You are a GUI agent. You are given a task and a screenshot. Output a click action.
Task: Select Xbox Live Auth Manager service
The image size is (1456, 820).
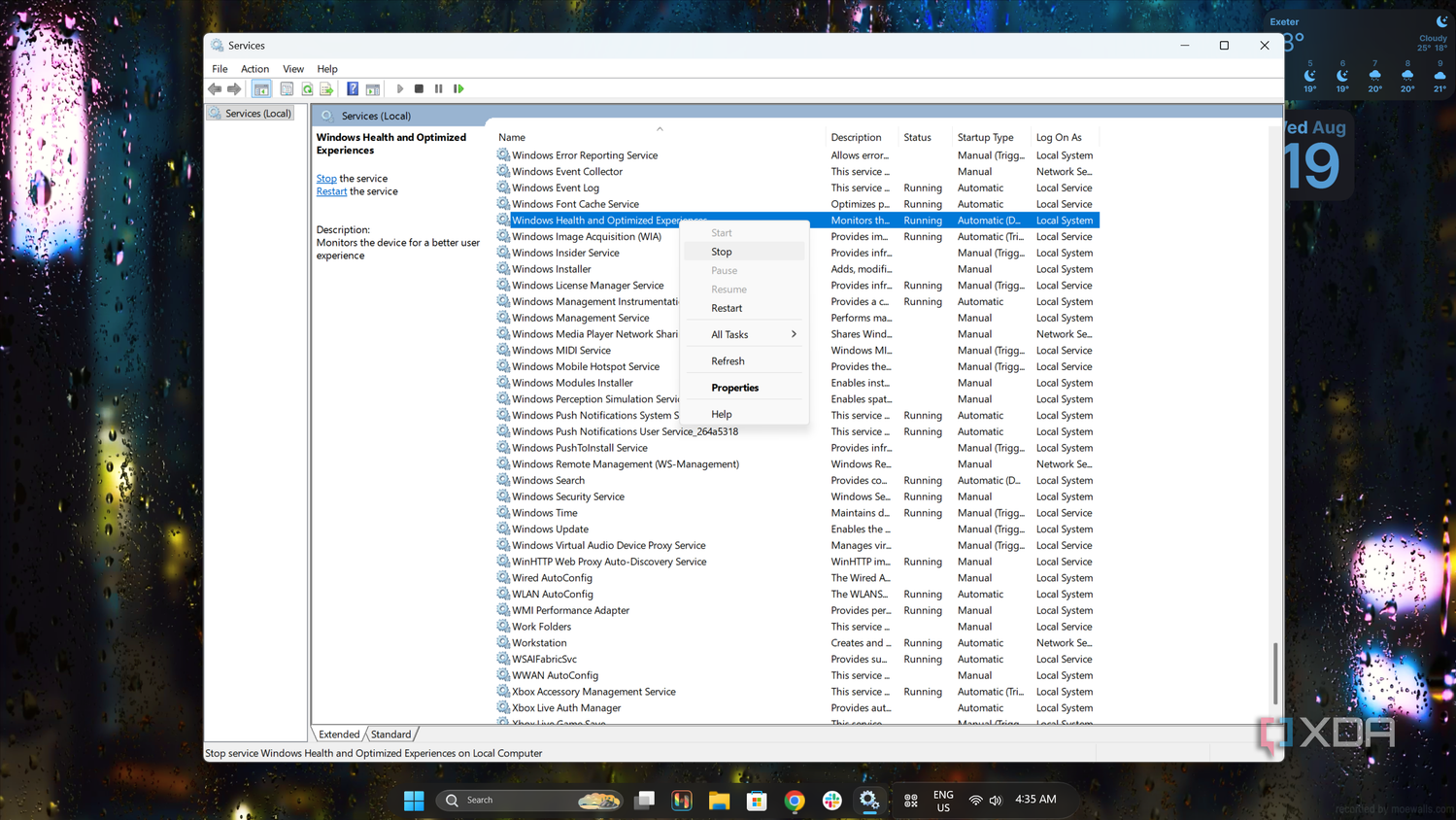(796, 708)
